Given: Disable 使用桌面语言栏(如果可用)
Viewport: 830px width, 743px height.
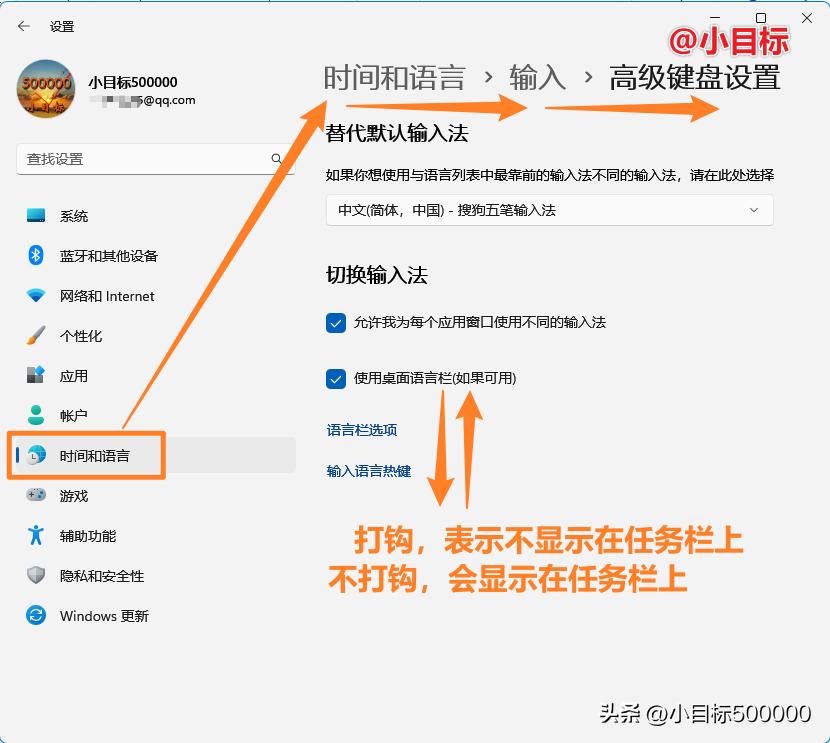Looking at the screenshot, I should coord(335,378).
